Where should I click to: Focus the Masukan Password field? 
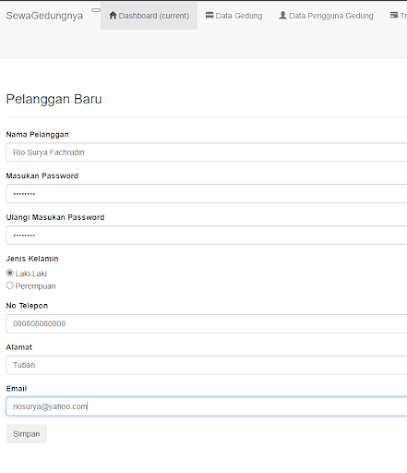tap(207, 194)
